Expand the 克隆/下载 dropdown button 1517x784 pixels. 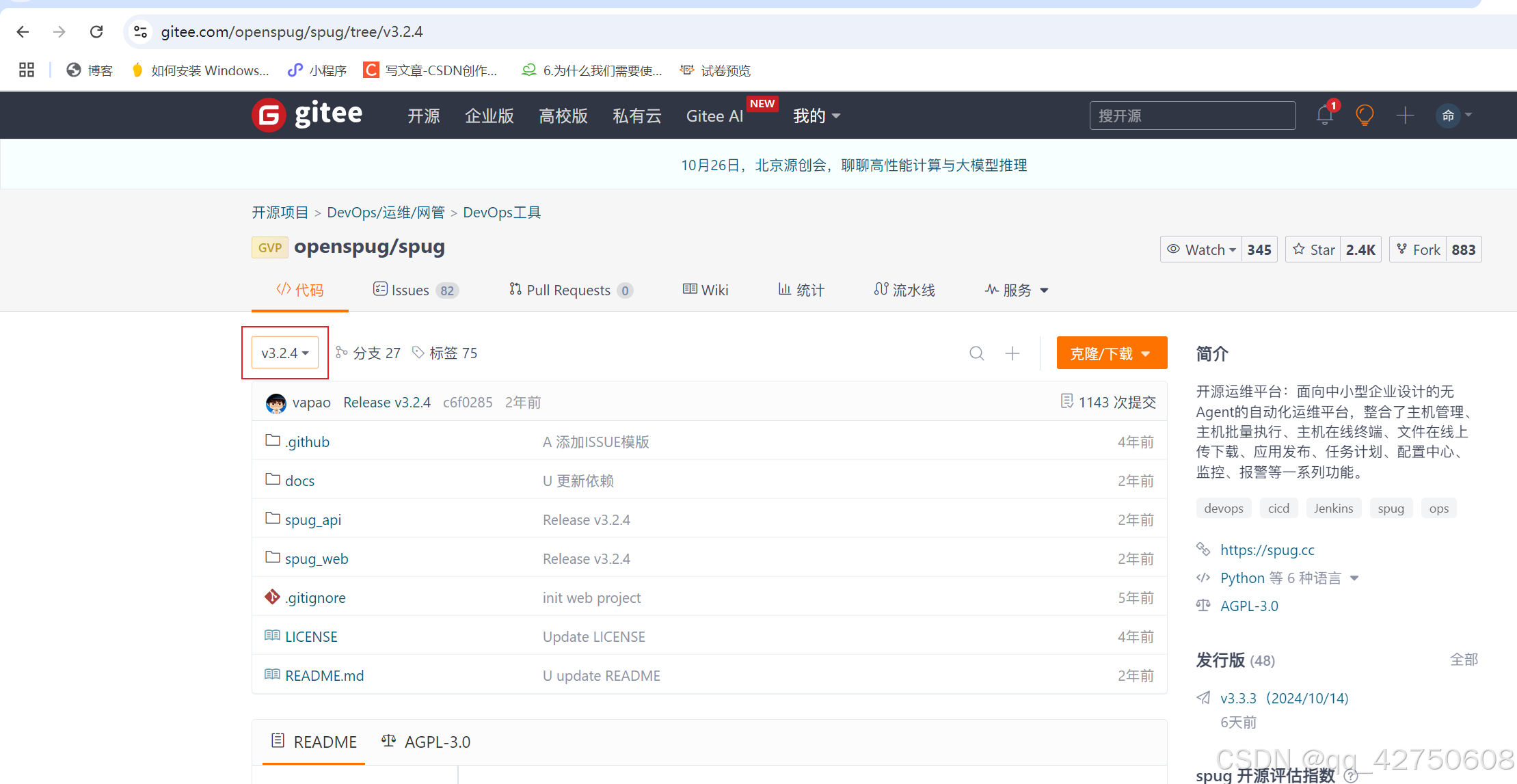pyautogui.click(x=1111, y=353)
